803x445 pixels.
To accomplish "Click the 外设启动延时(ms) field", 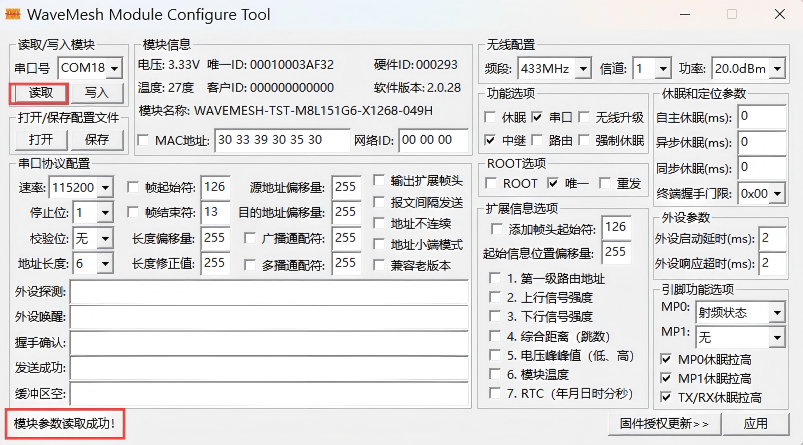I will pyautogui.click(x=772, y=239).
